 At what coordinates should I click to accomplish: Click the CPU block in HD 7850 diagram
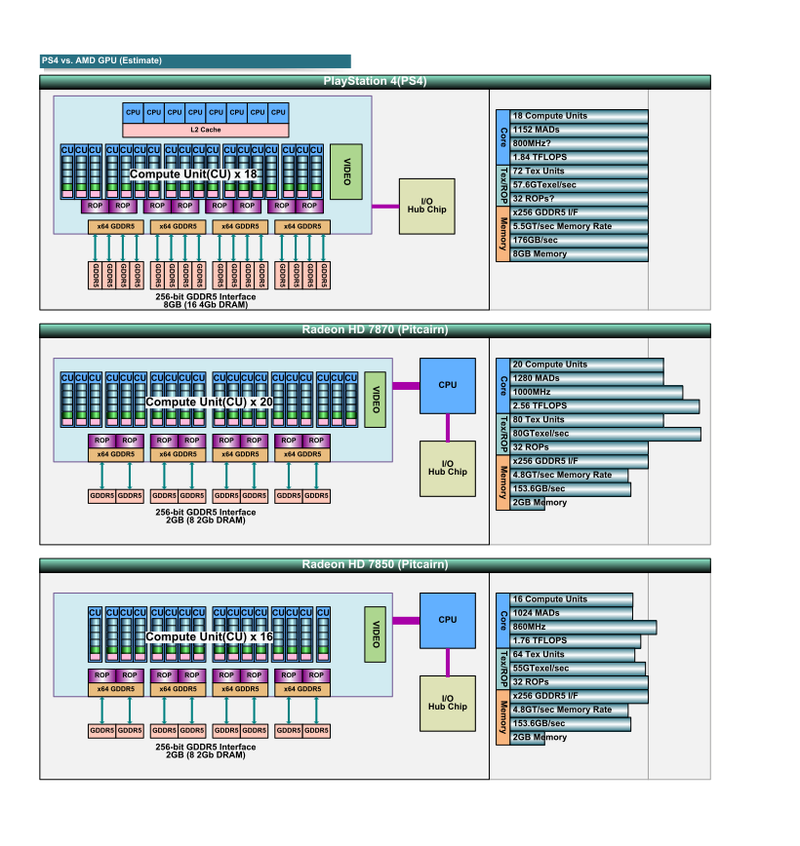pos(447,620)
